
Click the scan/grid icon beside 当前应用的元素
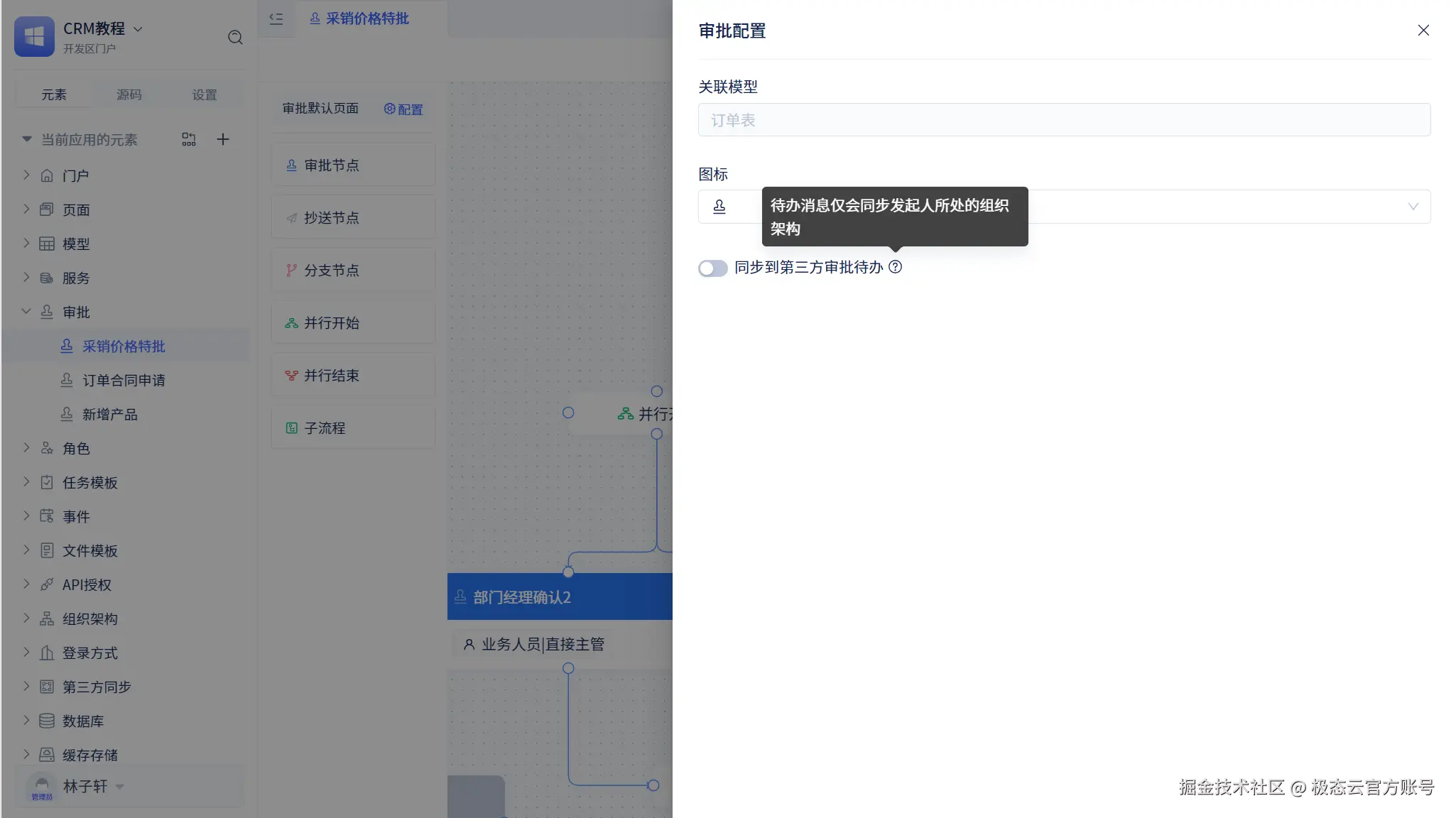pyautogui.click(x=189, y=139)
